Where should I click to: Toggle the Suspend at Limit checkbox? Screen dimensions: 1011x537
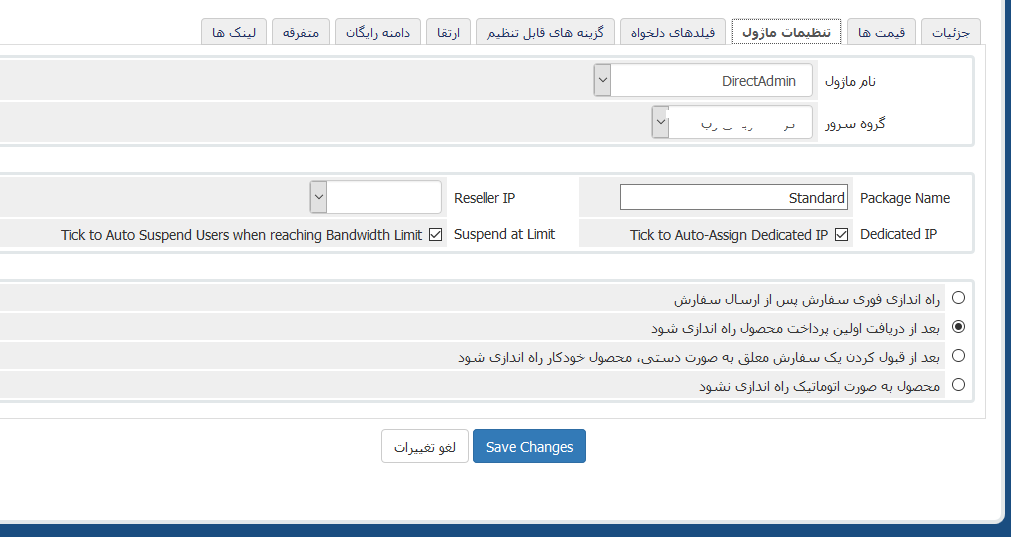click(435, 235)
